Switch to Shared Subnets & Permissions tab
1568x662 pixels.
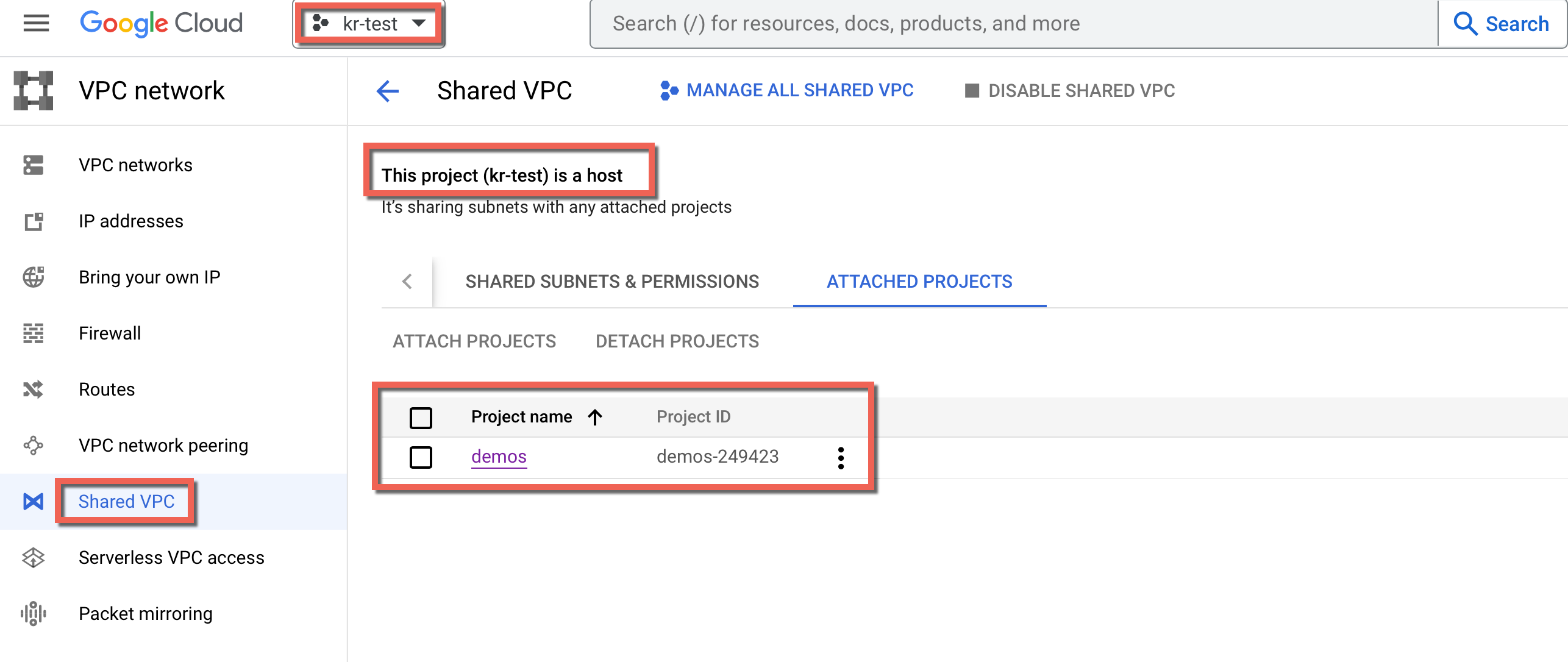tap(612, 282)
